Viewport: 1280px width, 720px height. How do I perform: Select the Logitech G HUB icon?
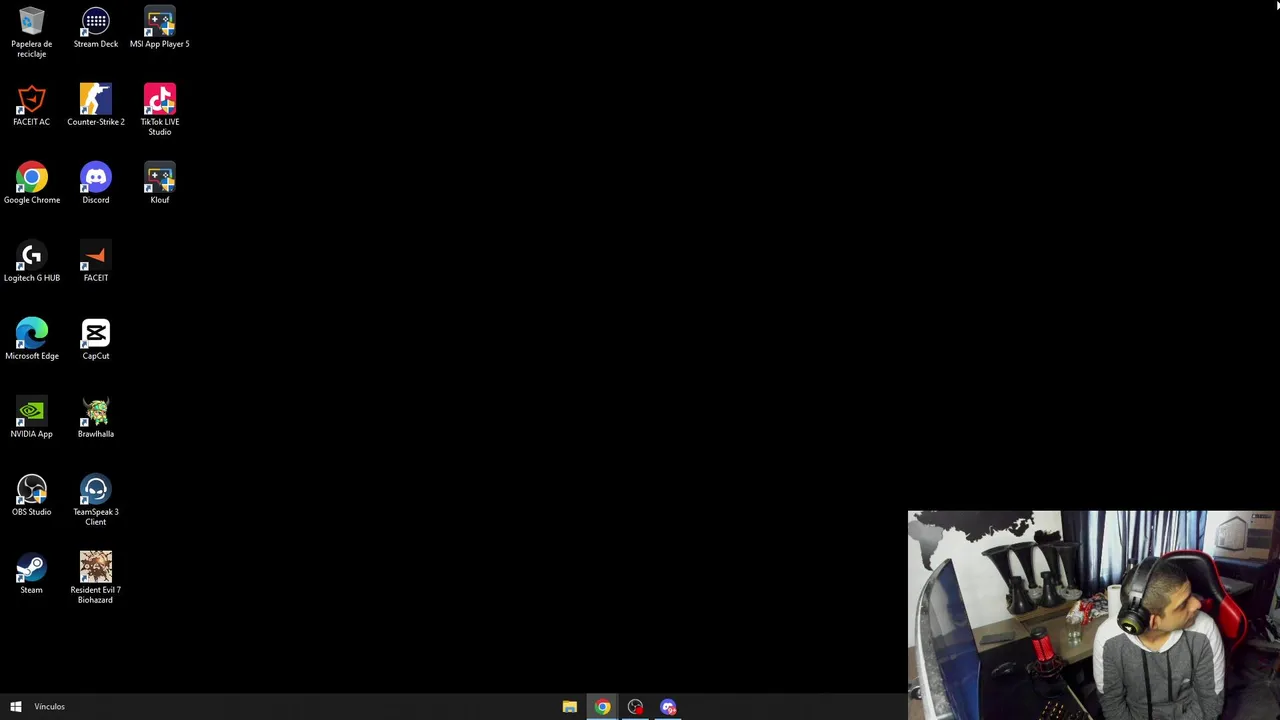tap(31, 262)
